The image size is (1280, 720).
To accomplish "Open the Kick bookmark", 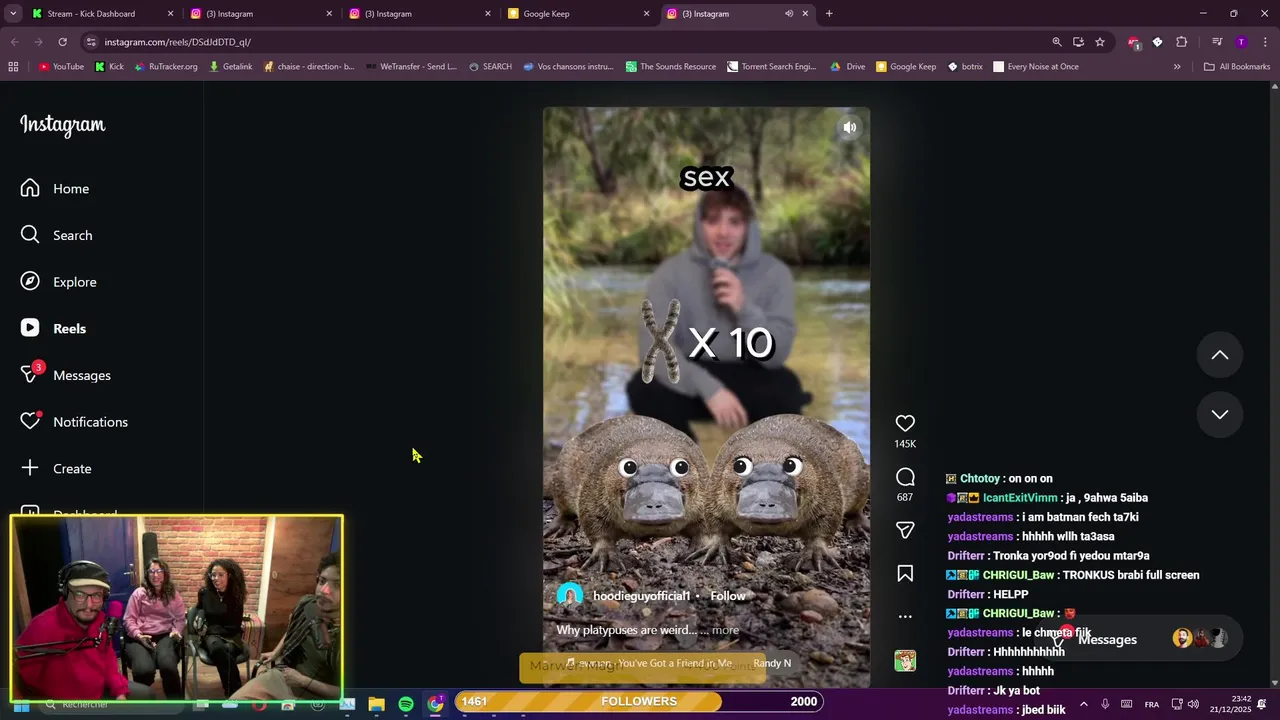I will pyautogui.click(x=109, y=67).
